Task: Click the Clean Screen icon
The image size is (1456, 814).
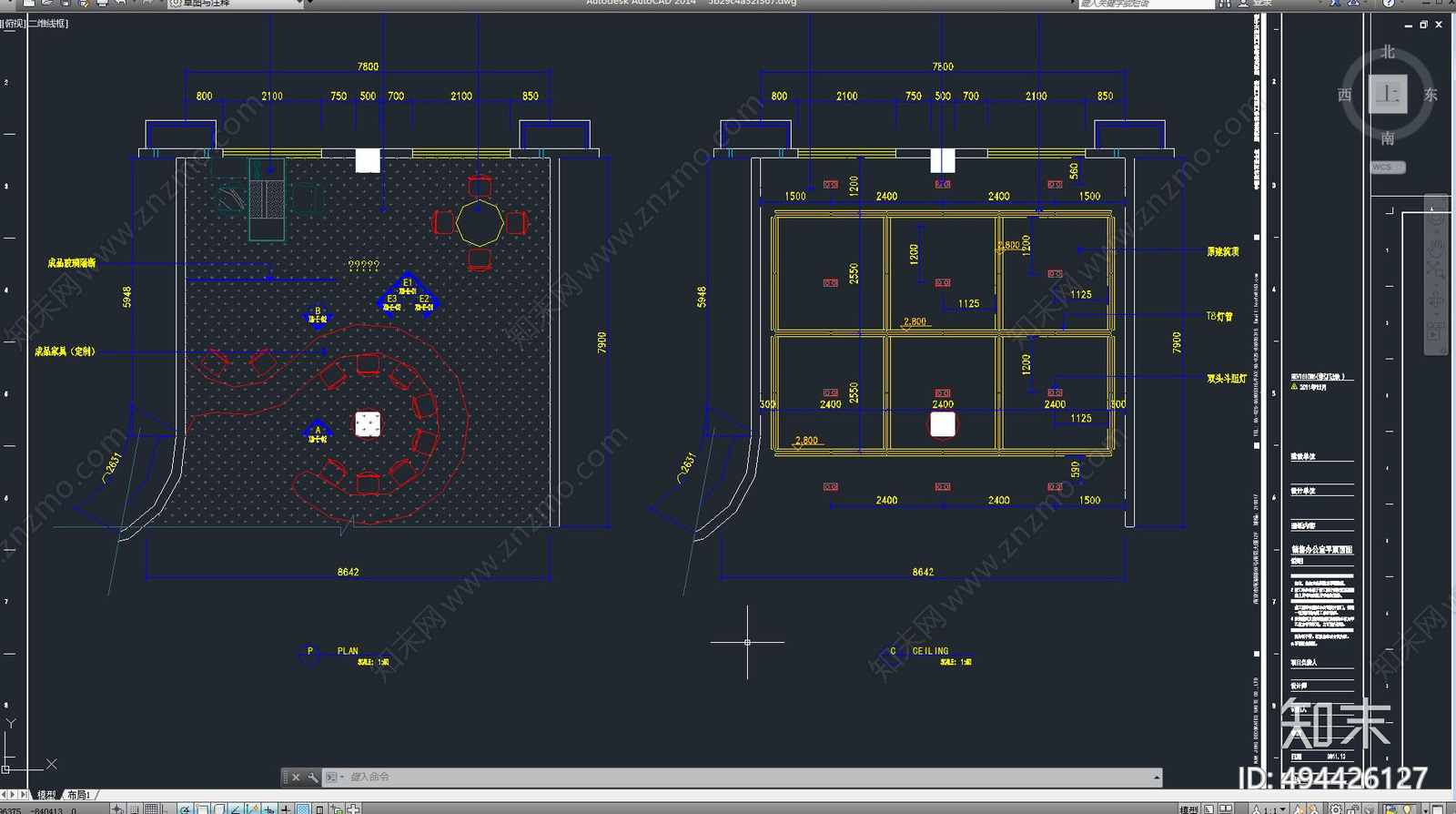Action: click(x=1438, y=809)
